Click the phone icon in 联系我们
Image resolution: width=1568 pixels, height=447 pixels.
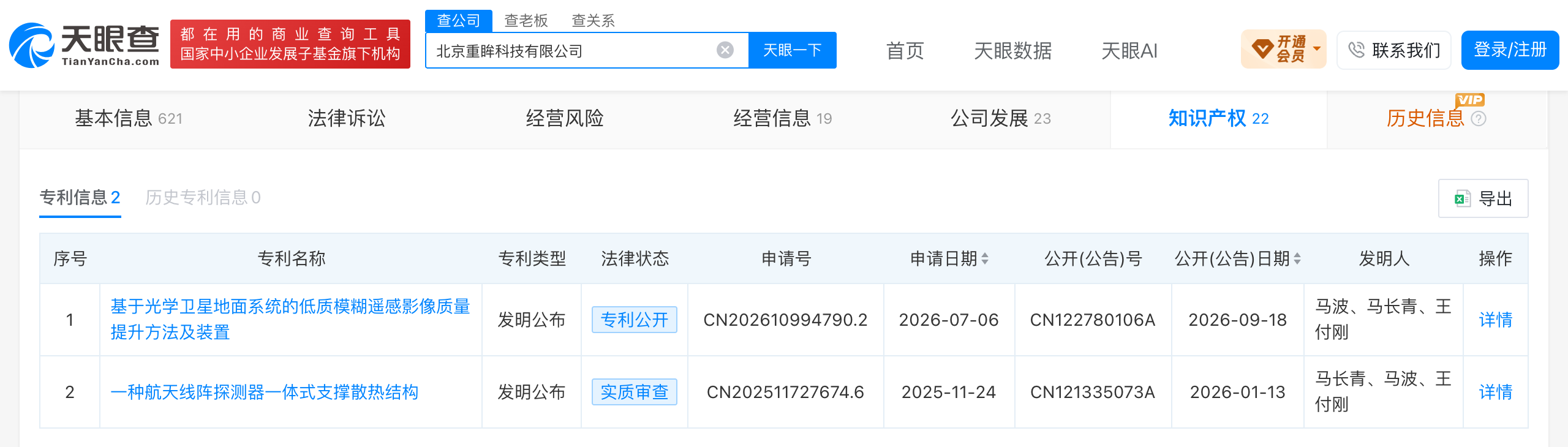tap(1356, 50)
